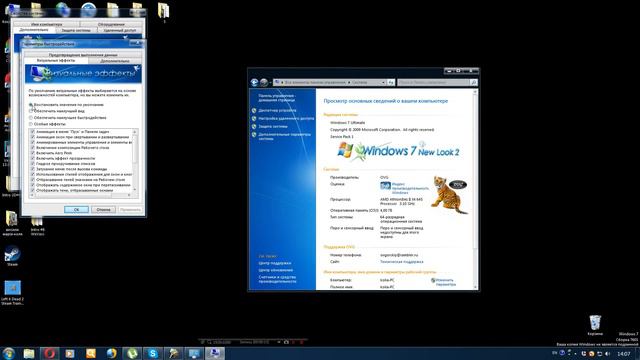
Task: Toggle 'Enable Aero Peek' checkbox
Action: (33, 153)
